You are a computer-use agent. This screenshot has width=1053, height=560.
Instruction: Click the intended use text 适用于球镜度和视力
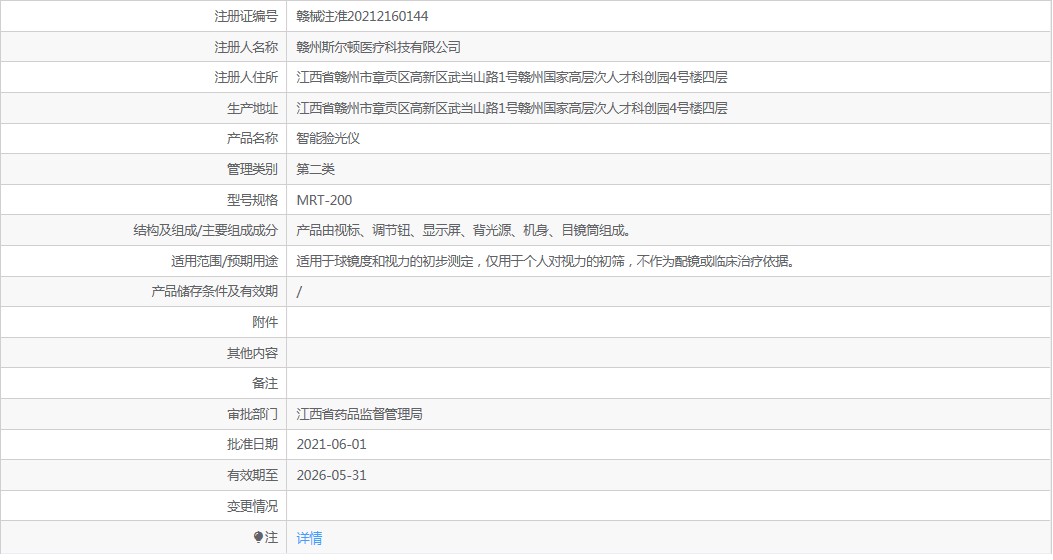click(546, 261)
